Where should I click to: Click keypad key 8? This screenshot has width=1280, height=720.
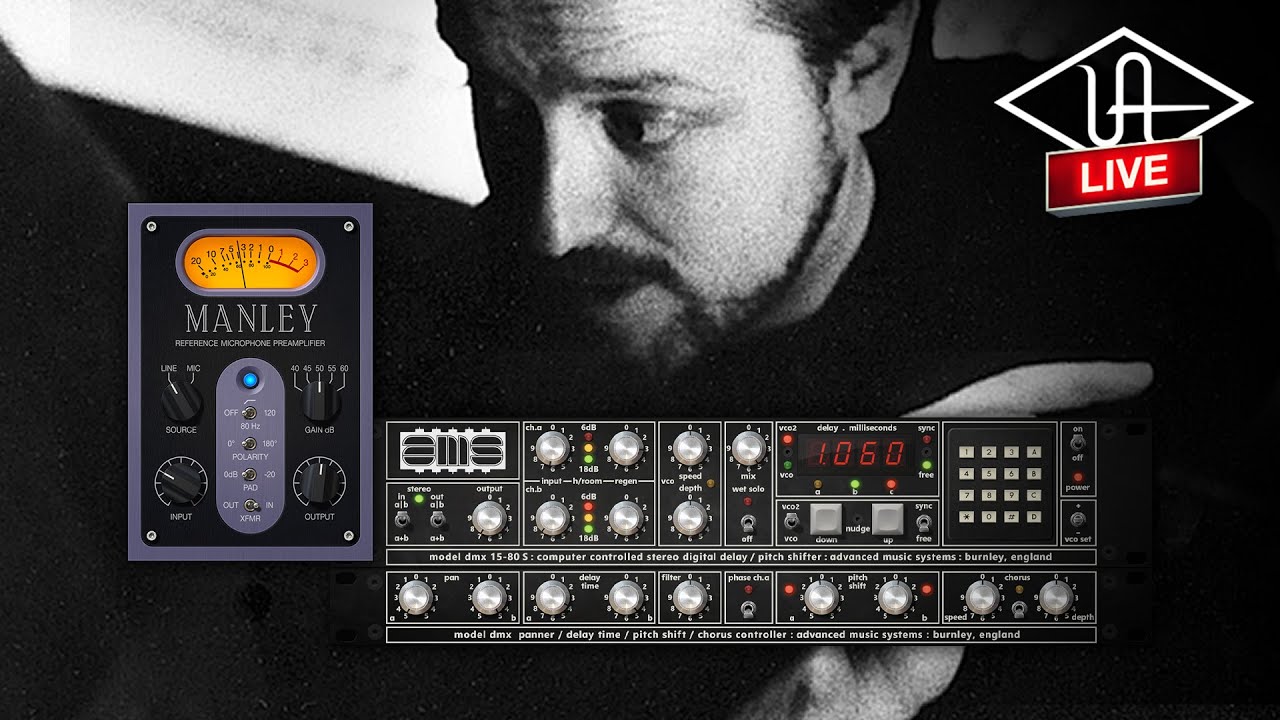point(989,495)
